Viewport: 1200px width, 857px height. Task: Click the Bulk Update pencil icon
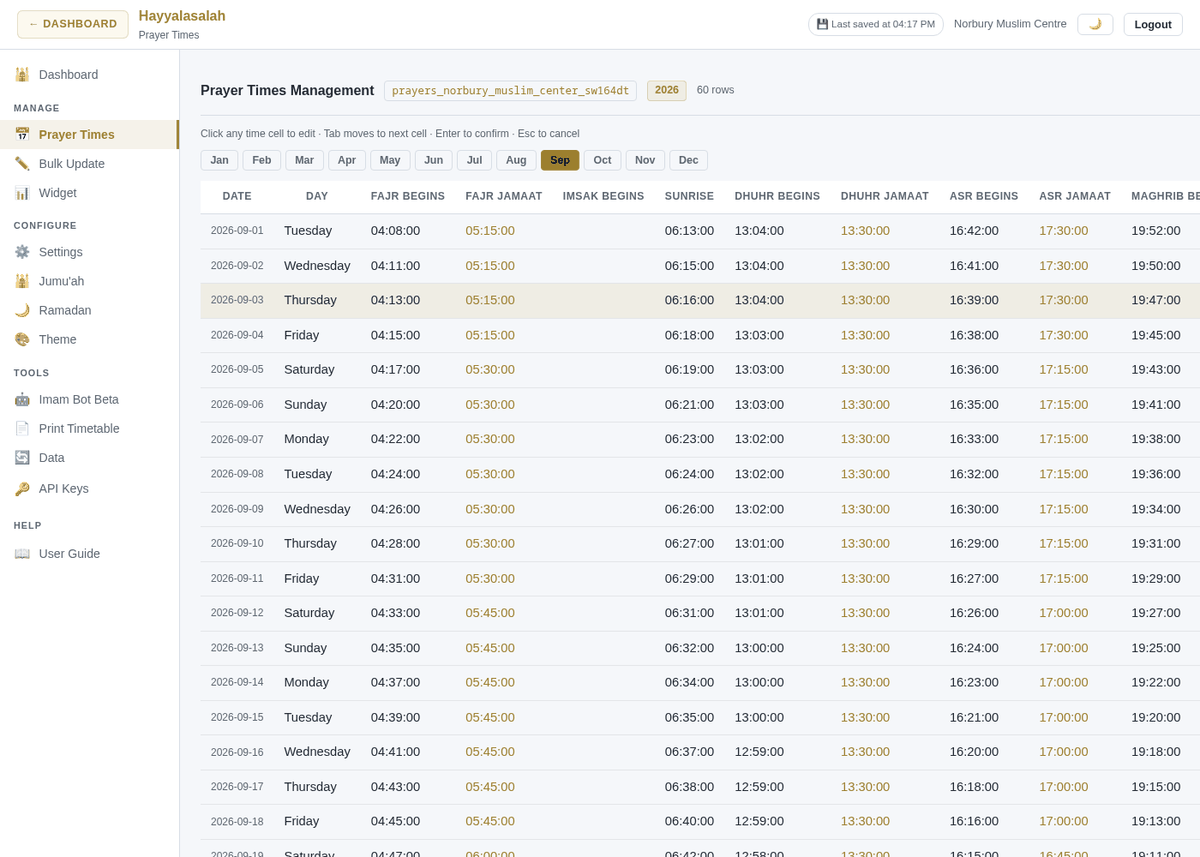[22, 163]
